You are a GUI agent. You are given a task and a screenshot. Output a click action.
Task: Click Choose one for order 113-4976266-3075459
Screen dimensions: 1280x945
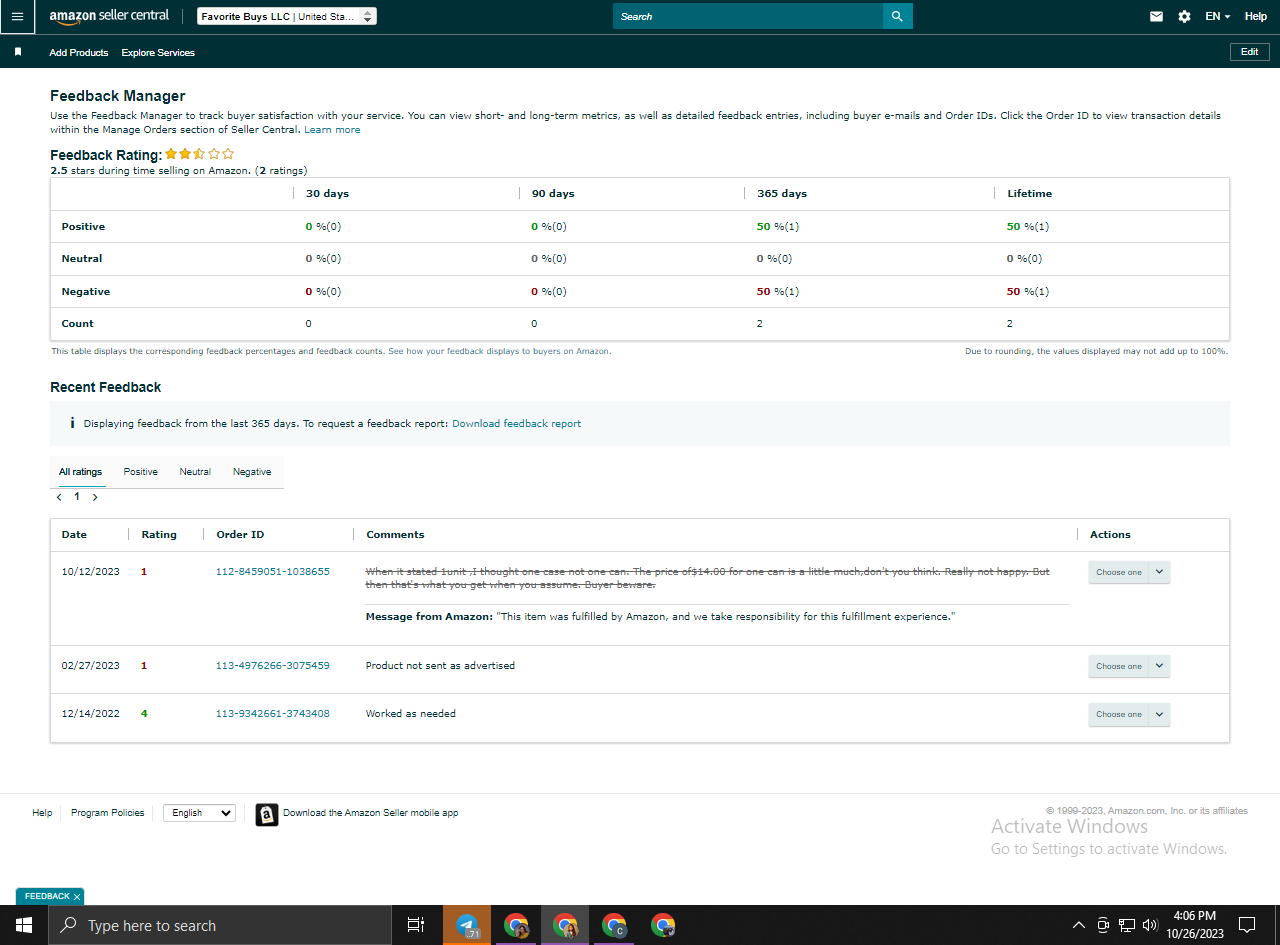click(1119, 666)
